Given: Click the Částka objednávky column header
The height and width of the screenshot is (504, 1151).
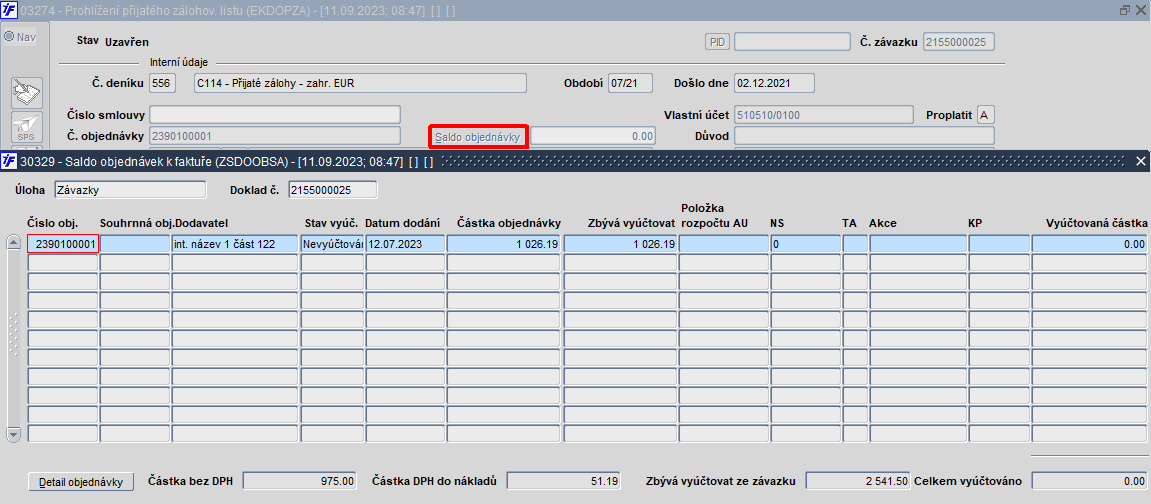Looking at the screenshot, I should (509, 223).
